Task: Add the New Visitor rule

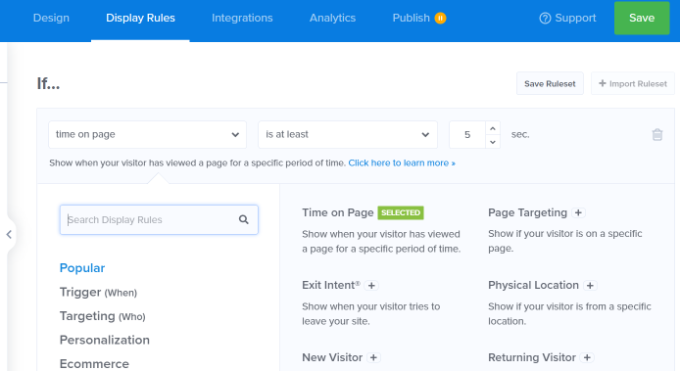Action: (x=373, y=358)
